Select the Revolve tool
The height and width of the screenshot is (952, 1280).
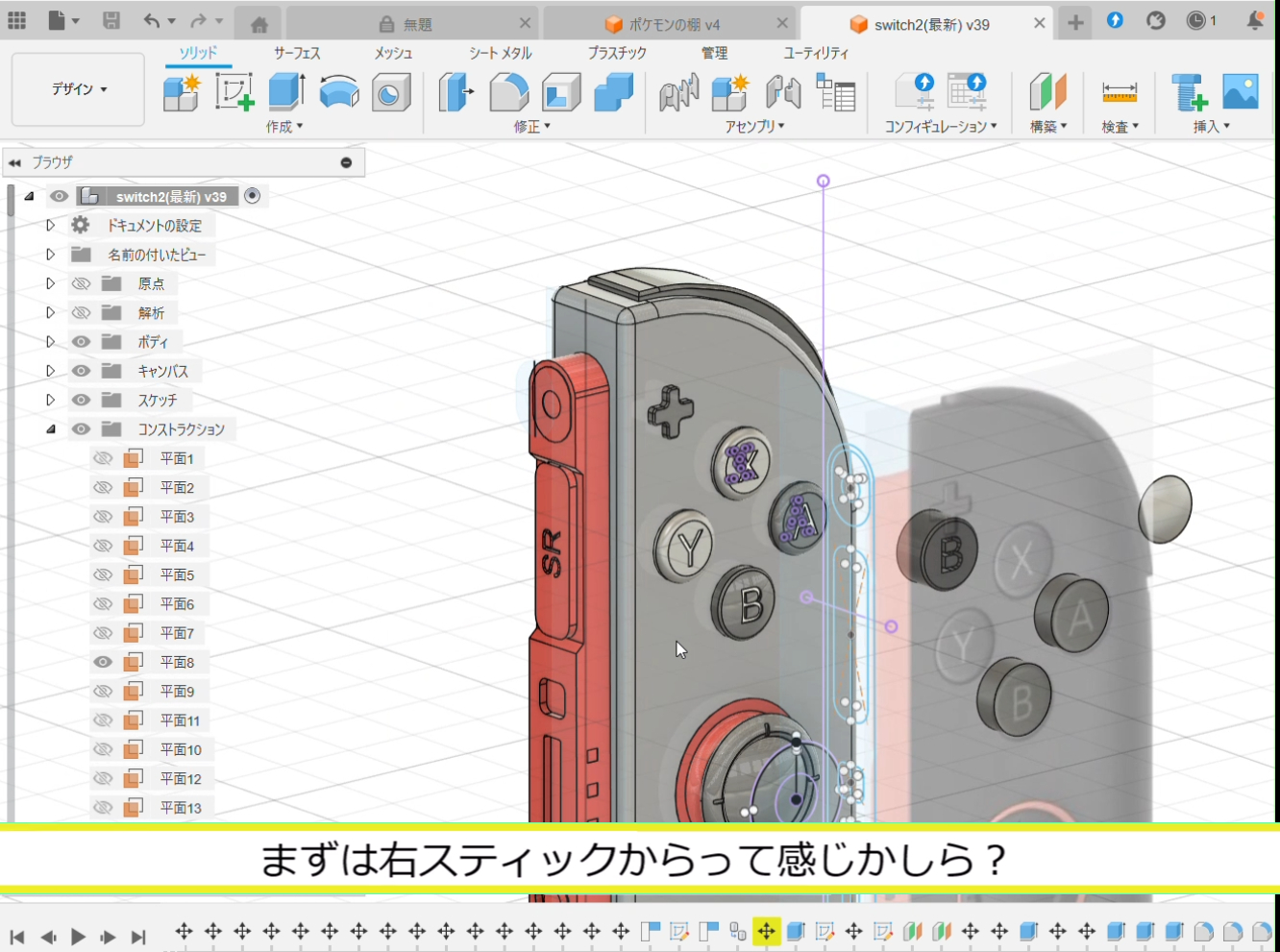click(x=338, y=93)
